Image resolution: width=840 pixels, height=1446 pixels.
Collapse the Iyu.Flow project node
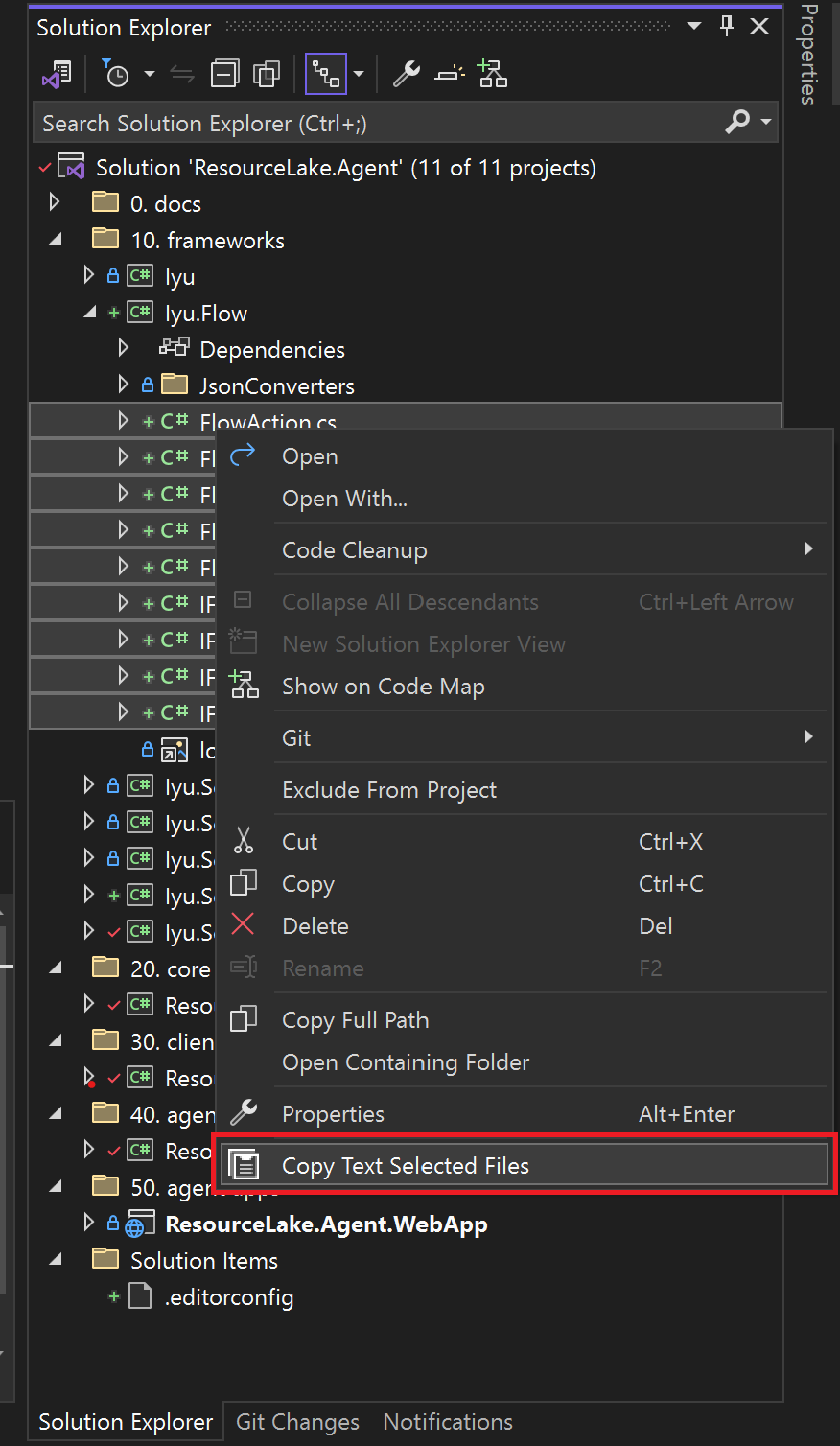click(90, 313)
